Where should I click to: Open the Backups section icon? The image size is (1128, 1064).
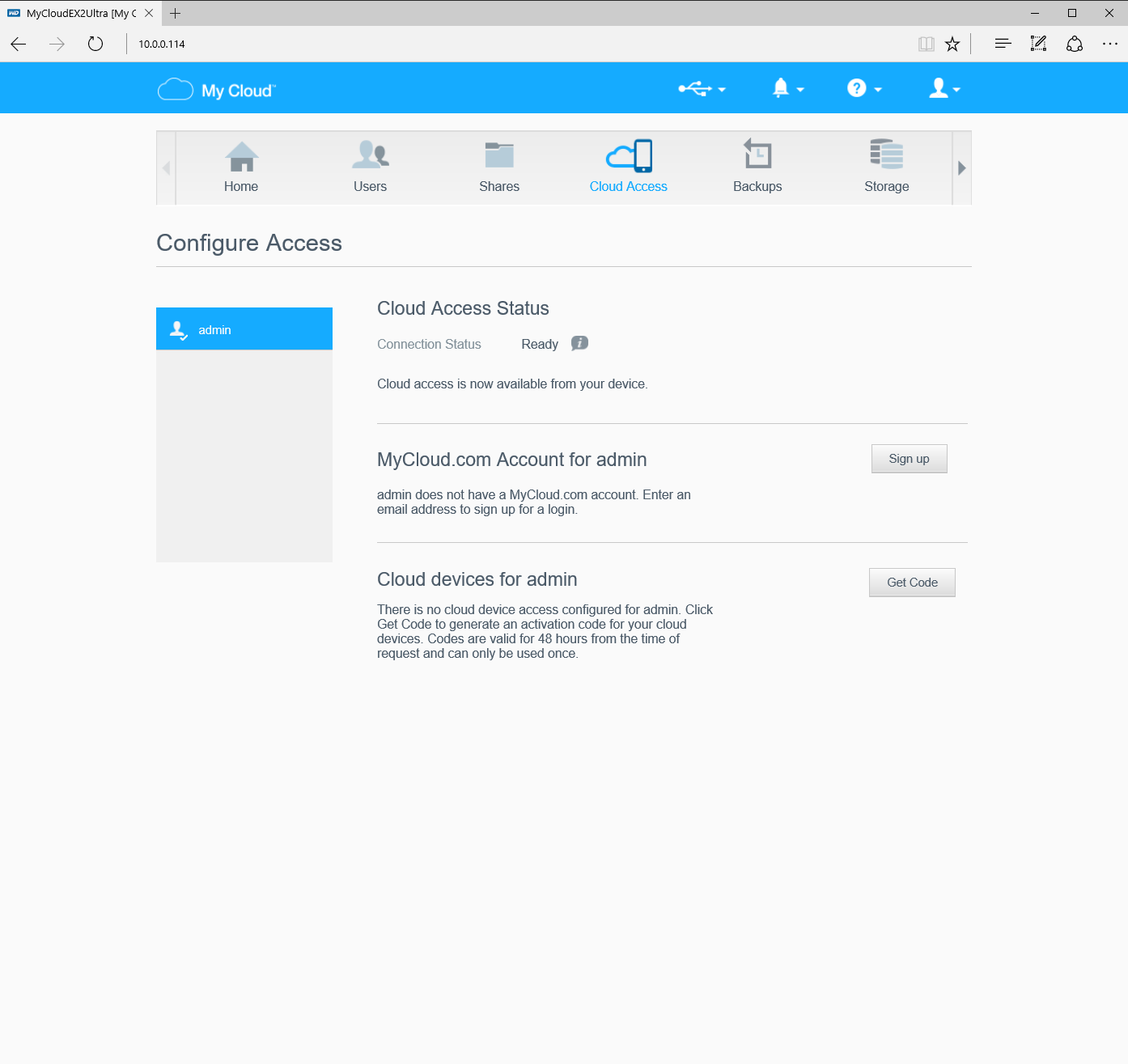coord(757,155)
